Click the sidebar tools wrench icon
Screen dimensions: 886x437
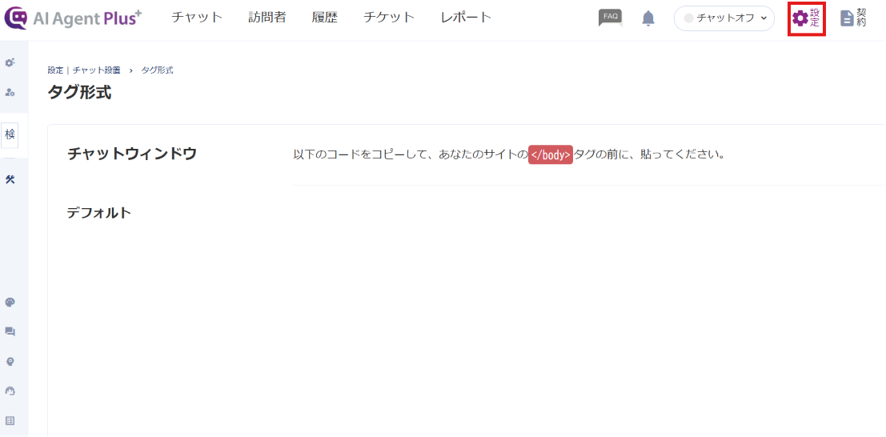point(10,179)
